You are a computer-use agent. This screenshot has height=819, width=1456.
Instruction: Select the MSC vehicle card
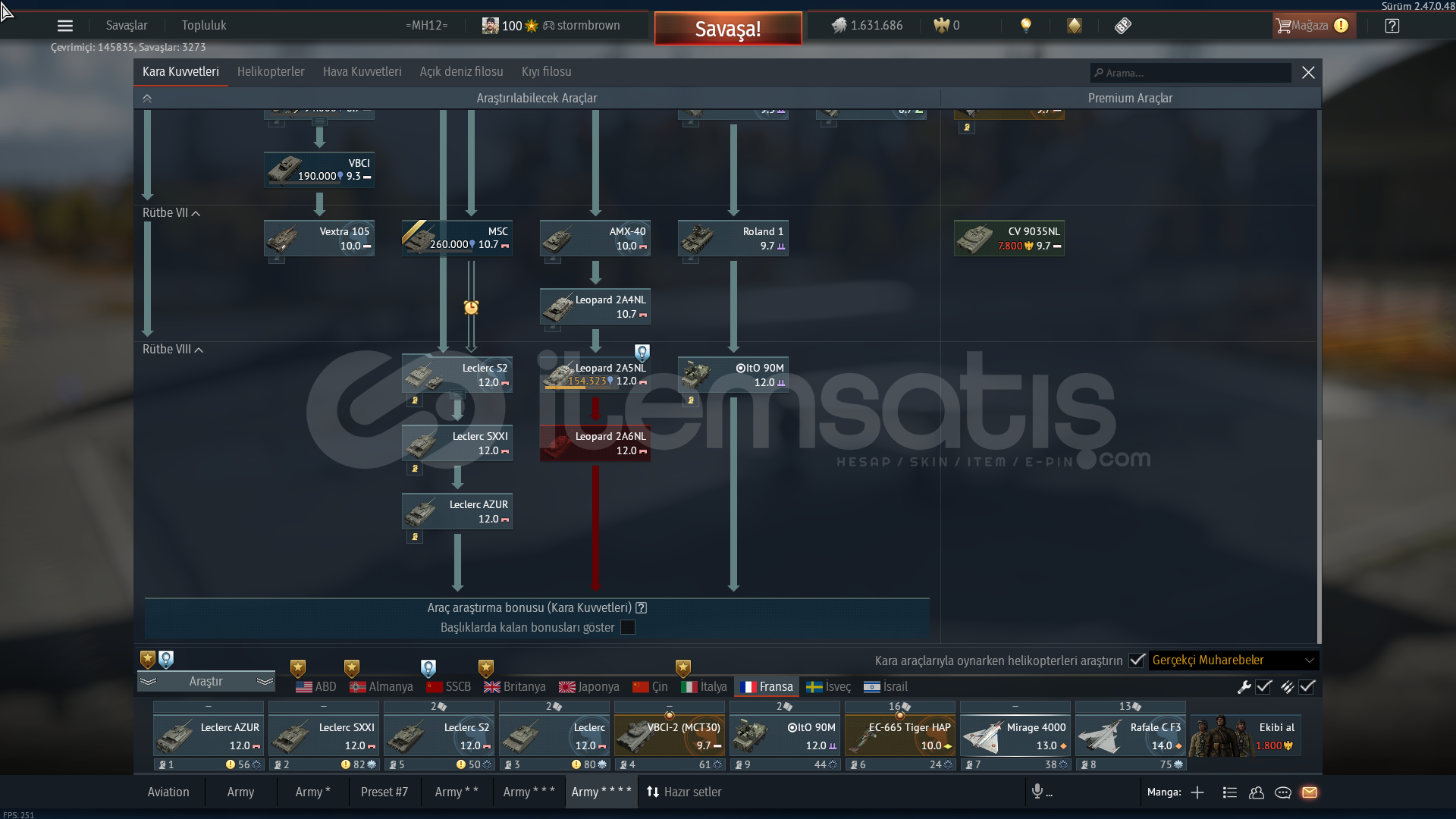pos(457,238)
